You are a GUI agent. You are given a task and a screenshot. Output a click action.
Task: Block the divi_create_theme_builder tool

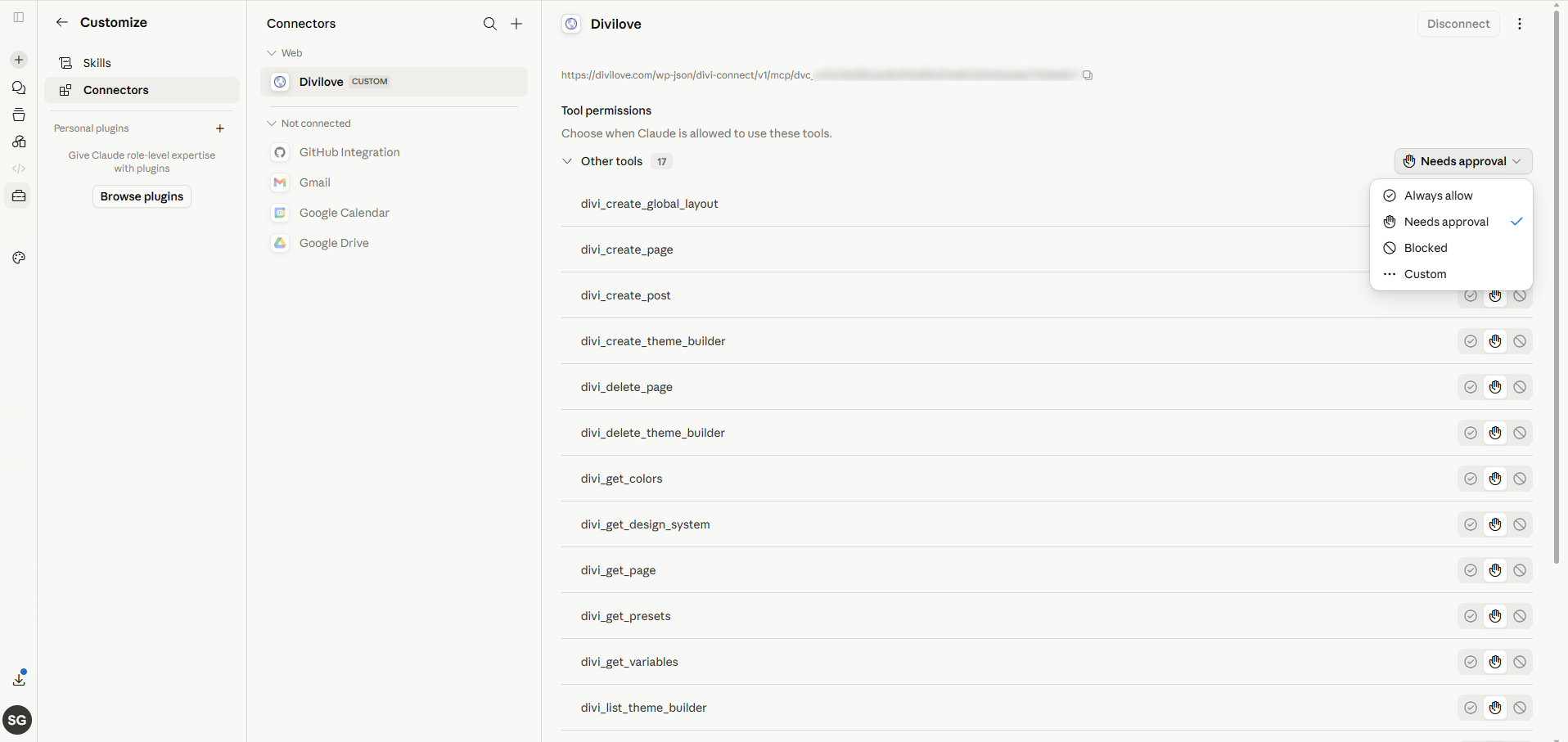(1520, 341)
